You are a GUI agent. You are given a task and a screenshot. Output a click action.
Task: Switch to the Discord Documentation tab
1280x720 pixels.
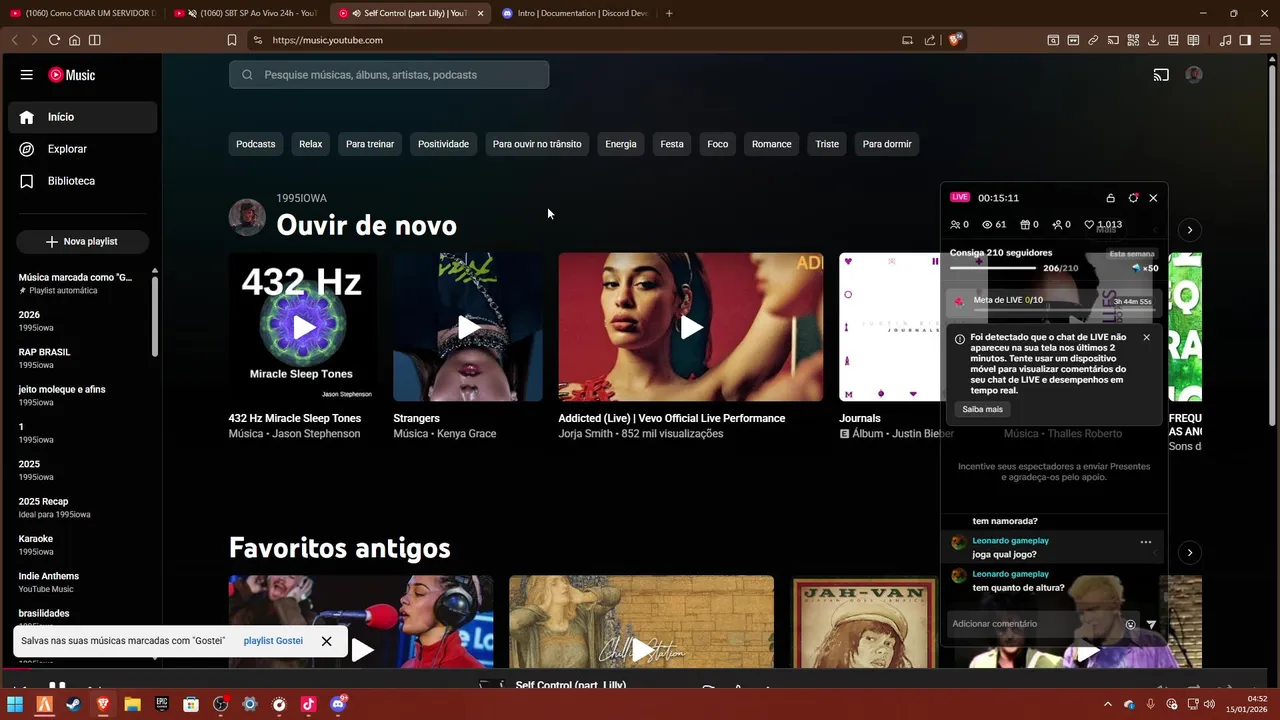pos(575,13)
